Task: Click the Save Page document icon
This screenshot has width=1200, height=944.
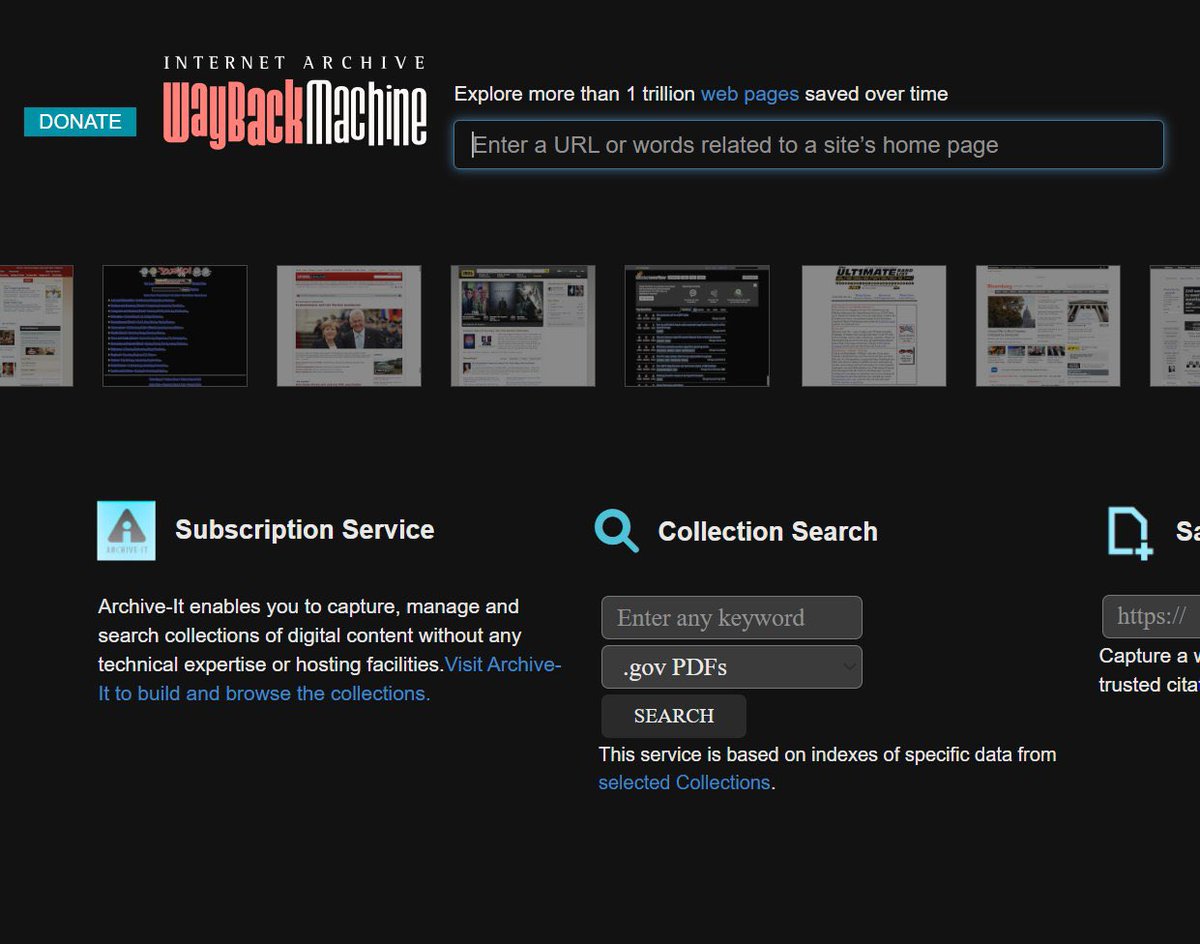Action: pos(1129,531)
